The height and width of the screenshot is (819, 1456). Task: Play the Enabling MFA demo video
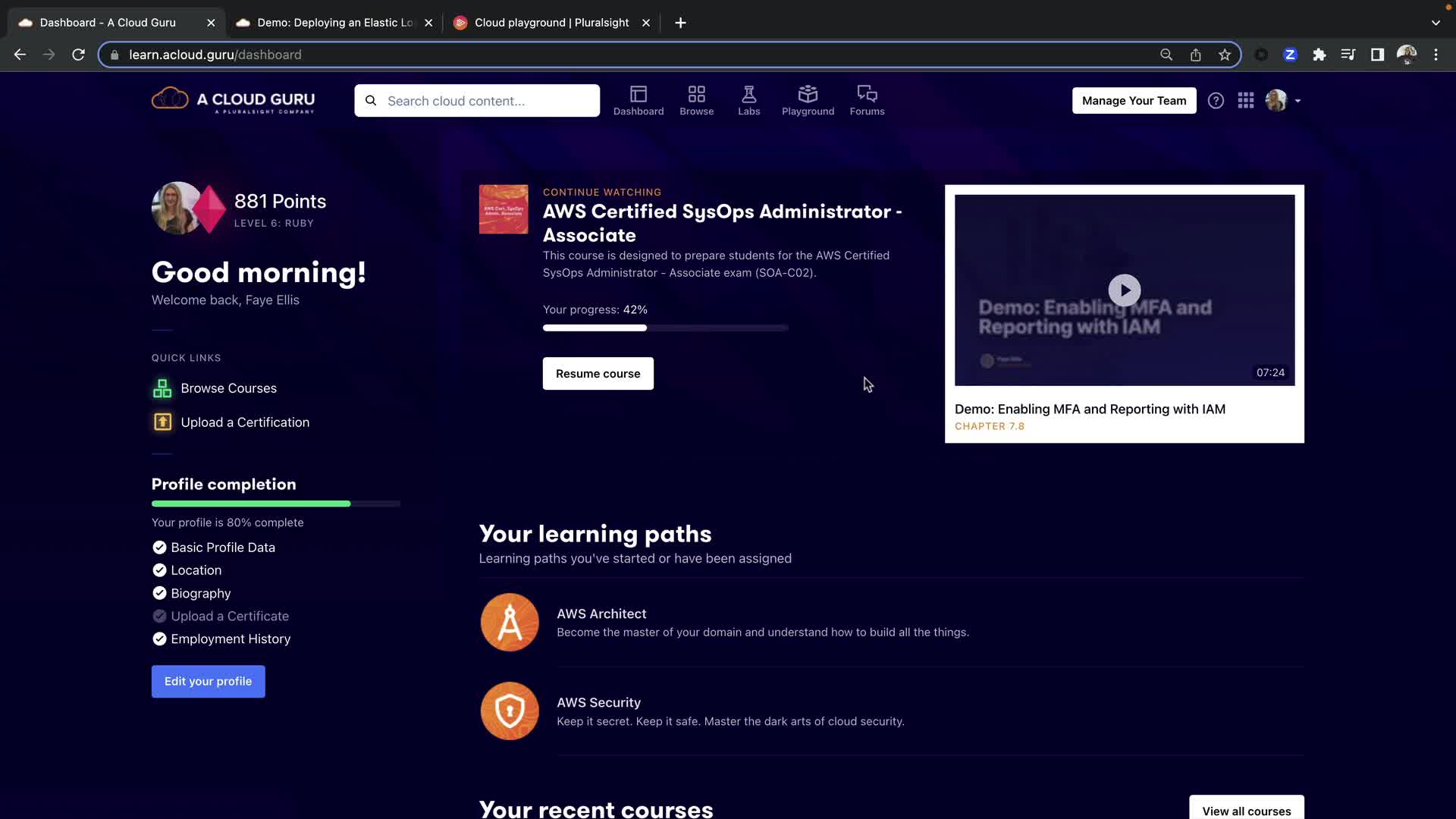click(x=1124, y=290)
